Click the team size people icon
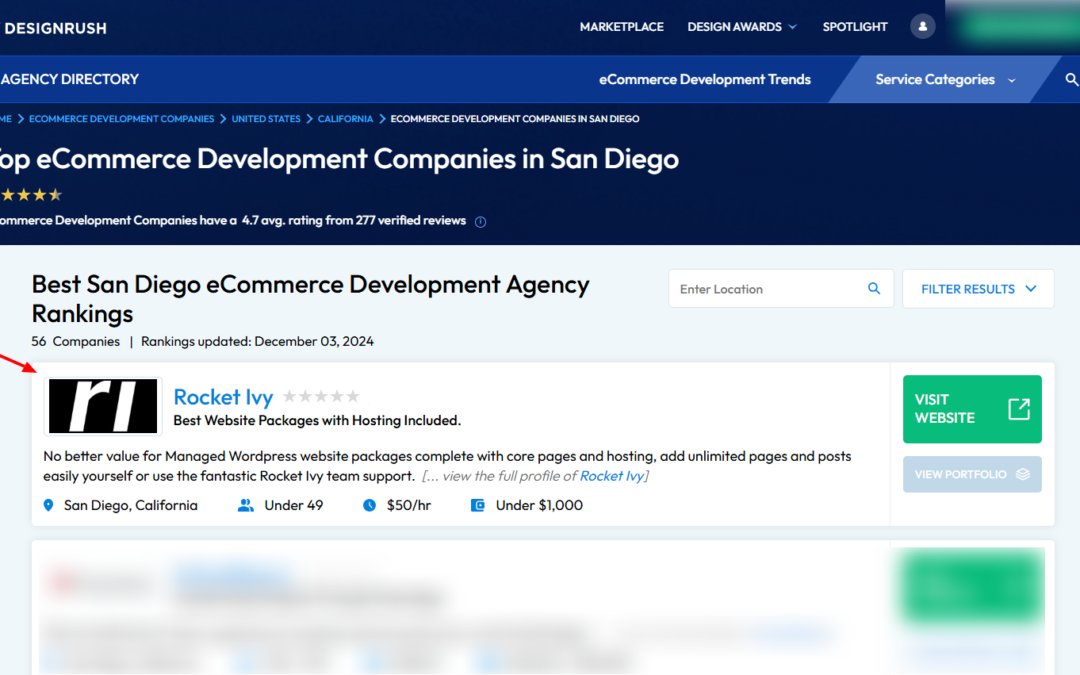The width and height of the screenshot is (1080, 675). (x=245, y=506)
